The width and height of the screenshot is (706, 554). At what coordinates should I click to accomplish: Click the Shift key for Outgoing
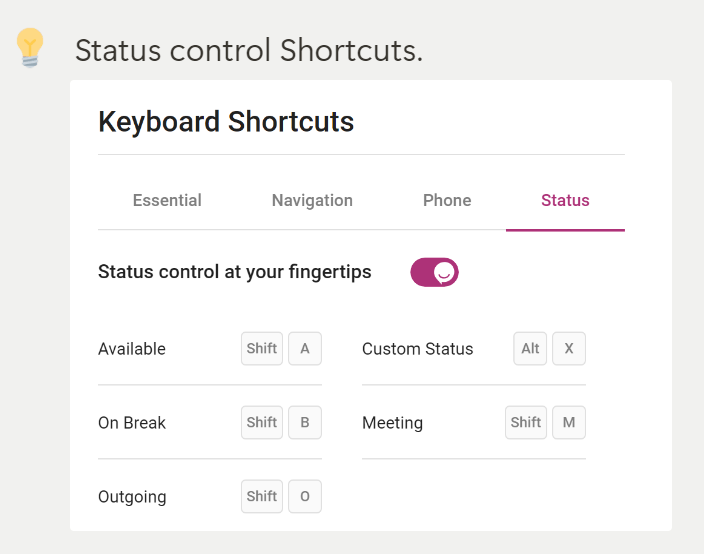pyautogui.click(x=262, y=496)
